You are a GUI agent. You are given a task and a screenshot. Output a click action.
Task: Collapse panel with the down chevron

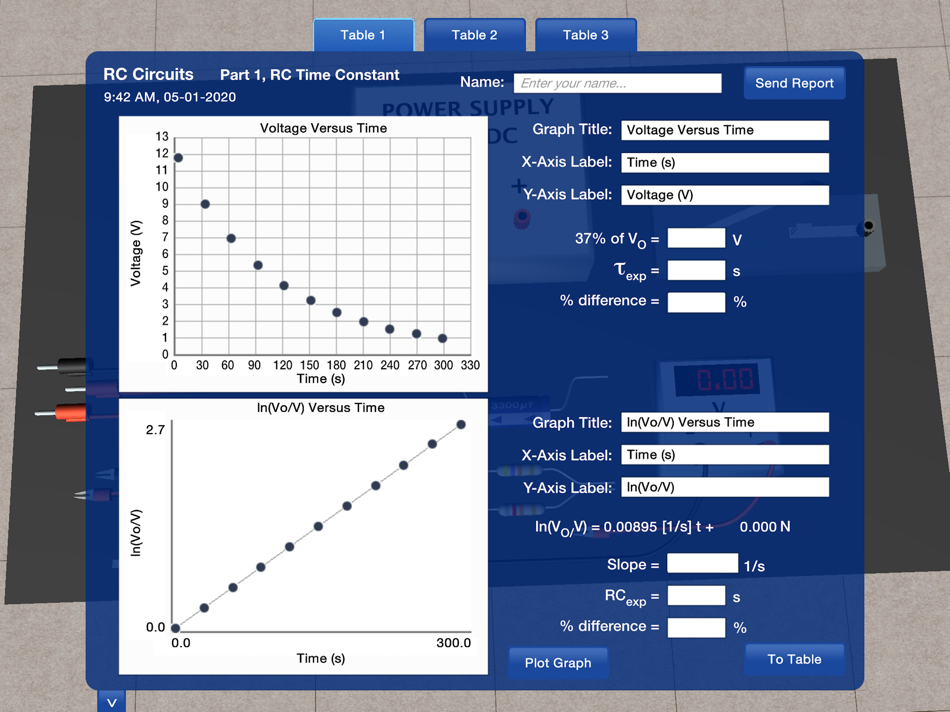(x=111, y=702)
